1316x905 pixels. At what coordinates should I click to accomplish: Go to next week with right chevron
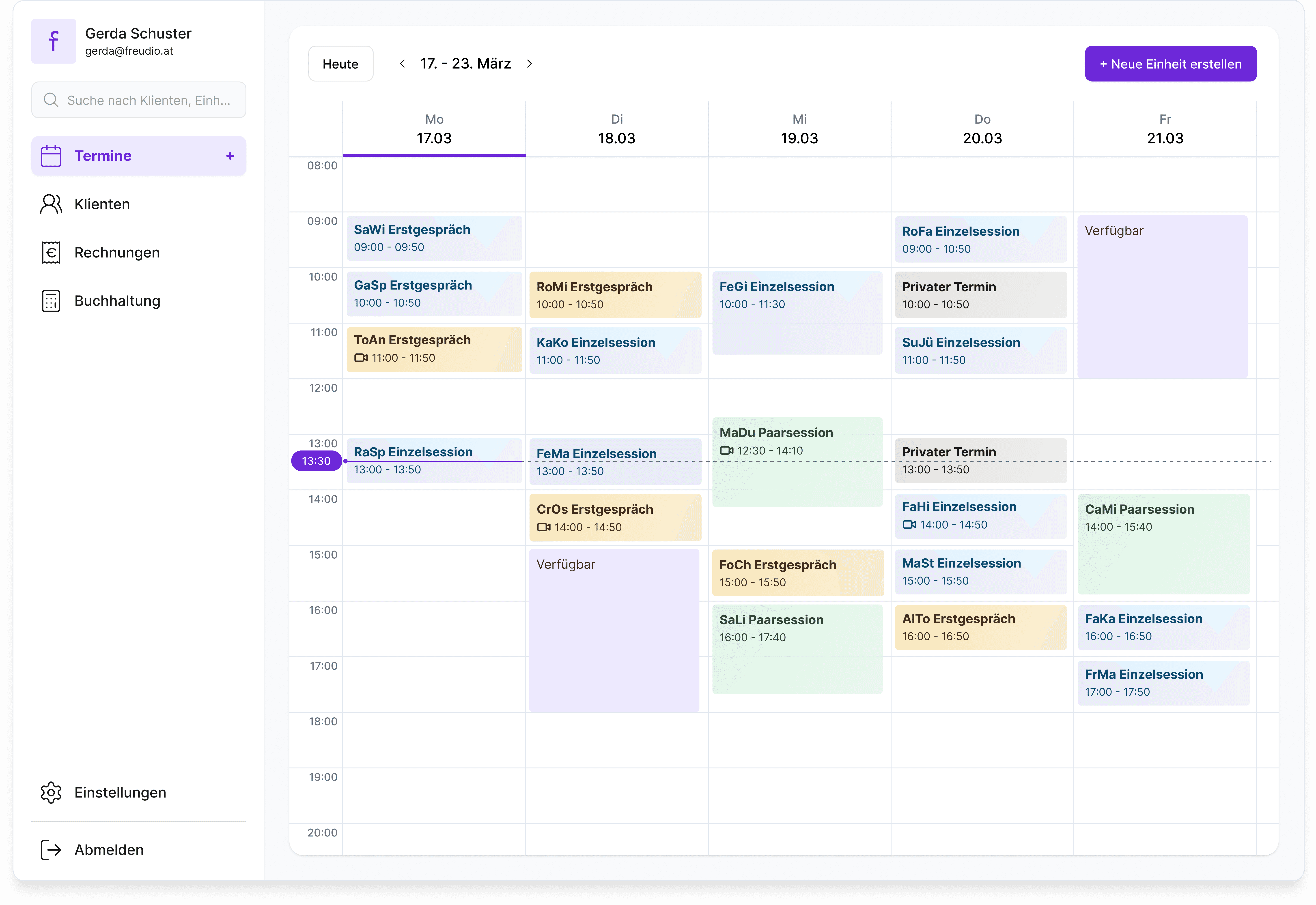pyautogui.click(x=529, y=64)
